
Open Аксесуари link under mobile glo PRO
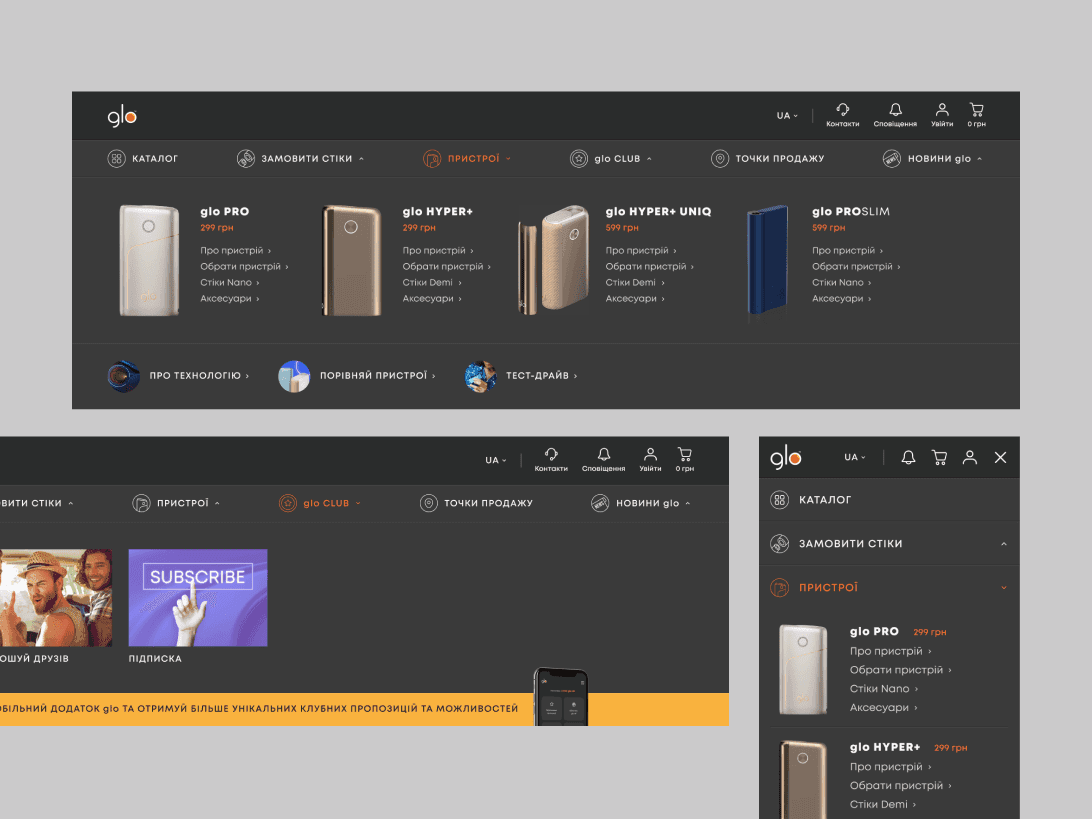(x=884, y=708)
